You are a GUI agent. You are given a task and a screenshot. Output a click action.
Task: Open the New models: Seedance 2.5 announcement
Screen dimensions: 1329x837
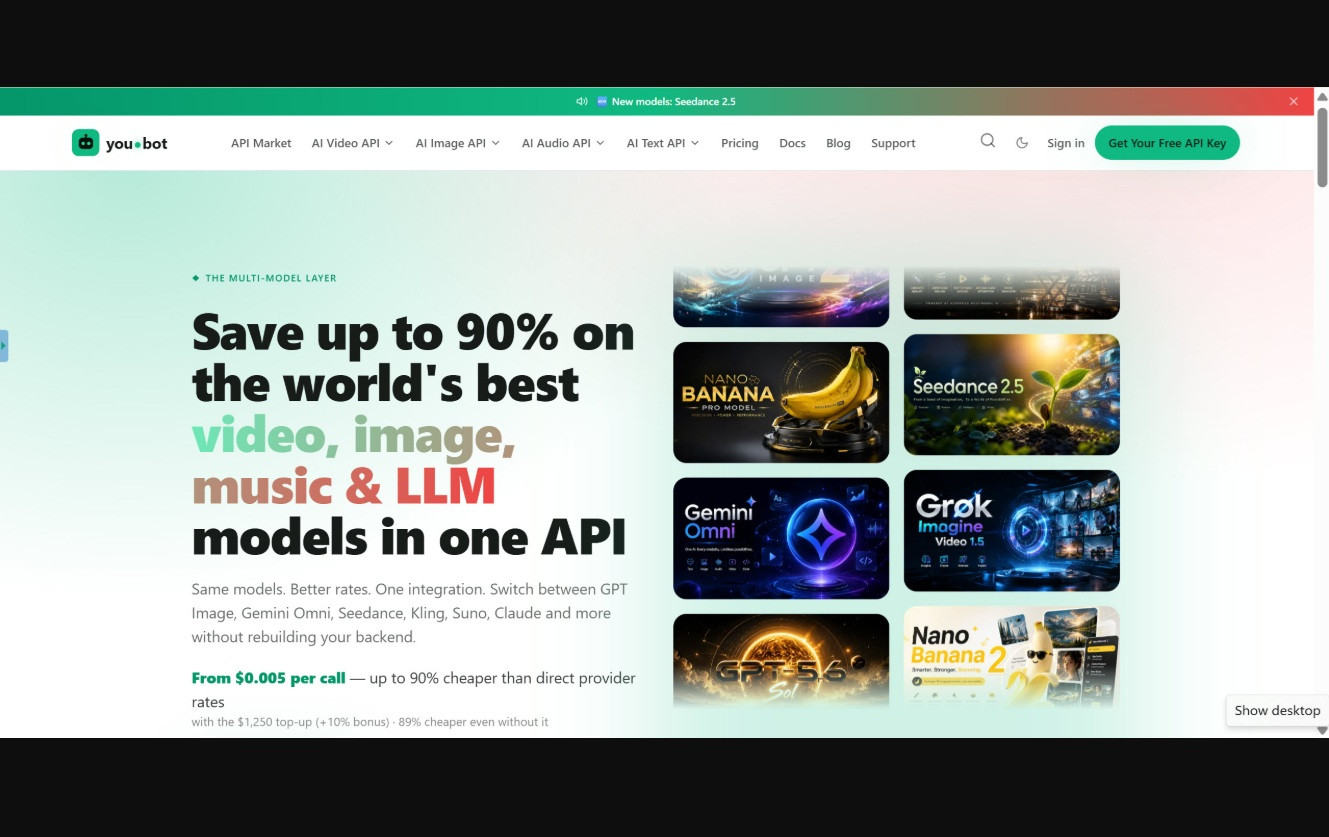(673, 101)
